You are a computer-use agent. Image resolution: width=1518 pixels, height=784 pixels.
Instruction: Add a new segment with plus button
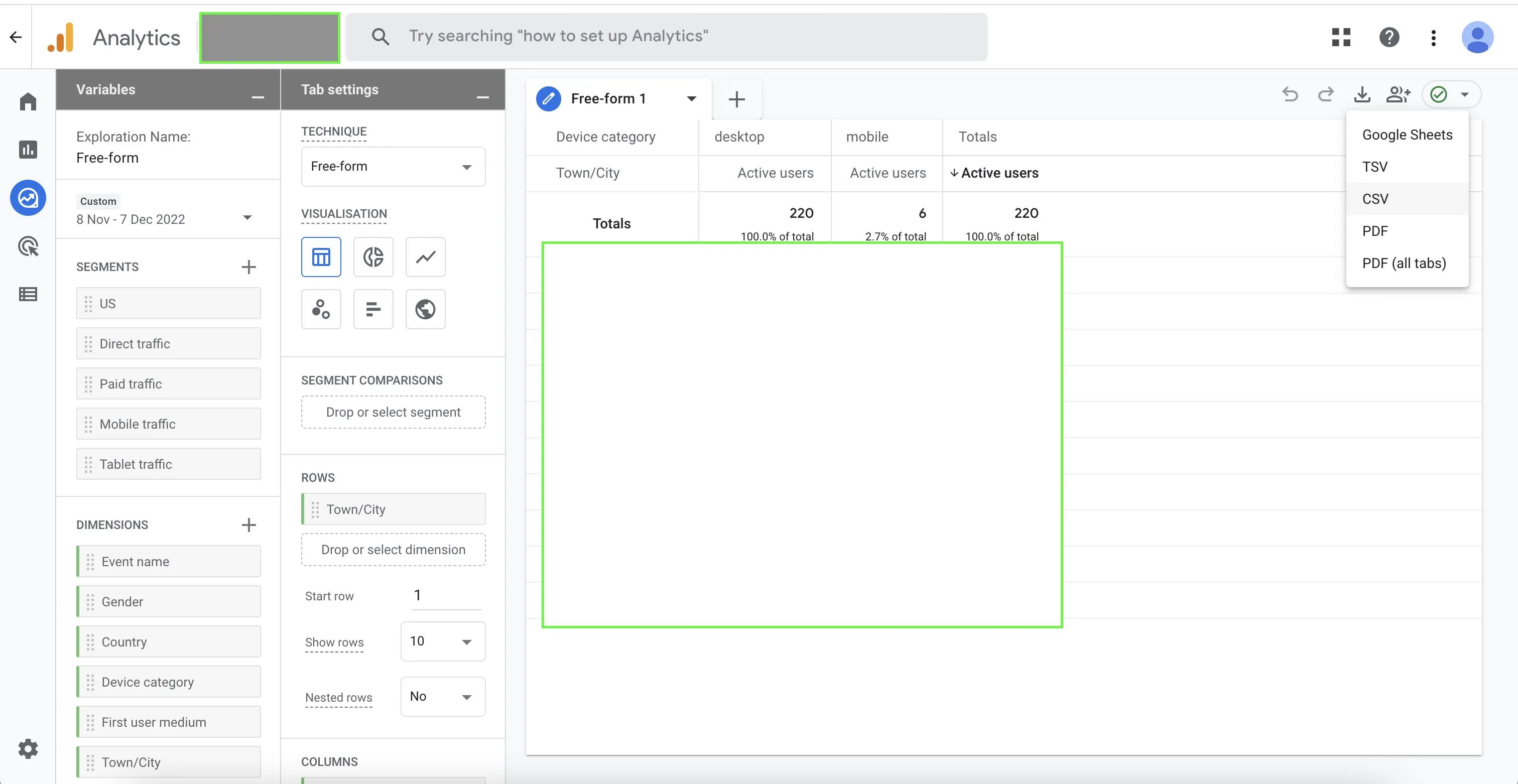(x=248, y=267)
